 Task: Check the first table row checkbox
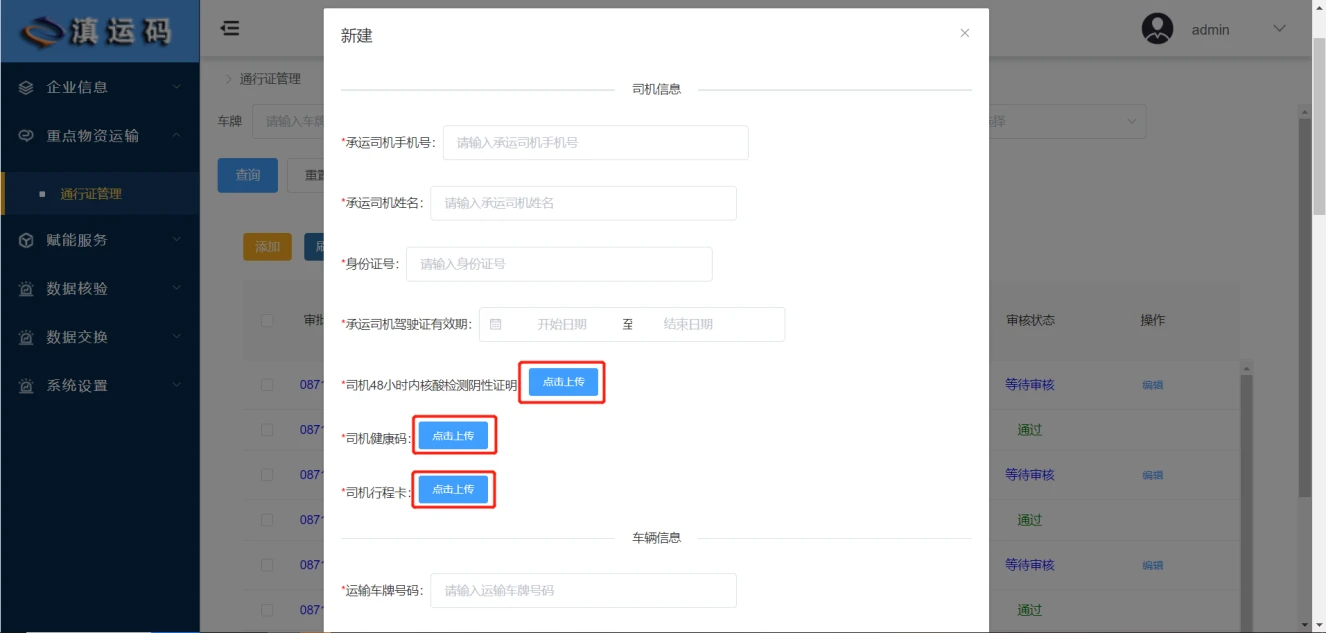267,385
